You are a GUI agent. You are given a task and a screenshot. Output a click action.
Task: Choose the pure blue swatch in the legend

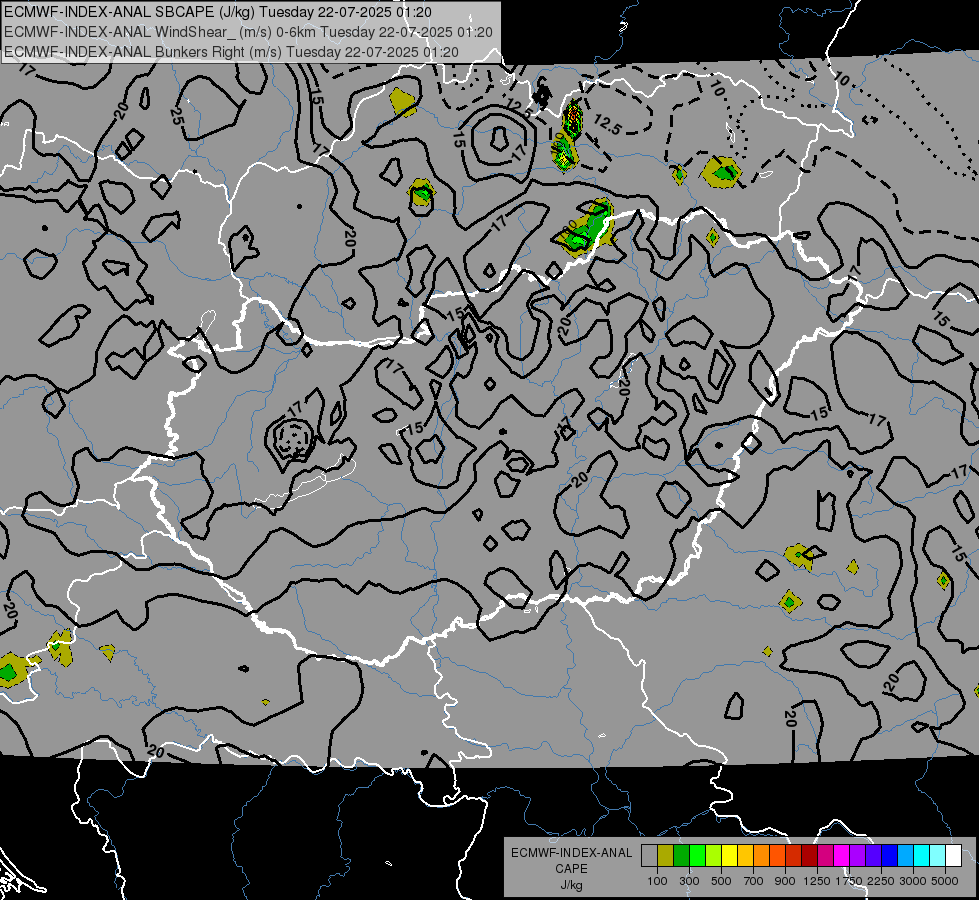890,855
